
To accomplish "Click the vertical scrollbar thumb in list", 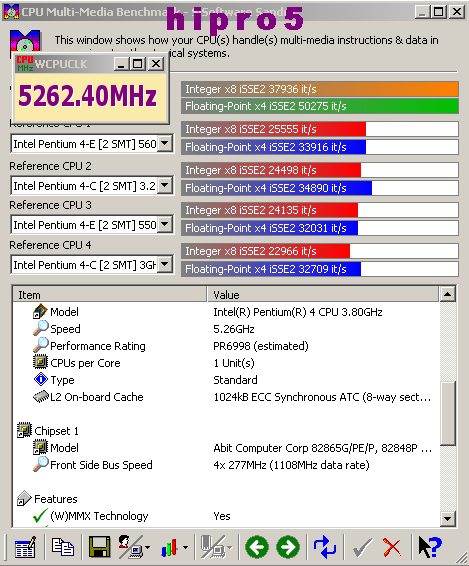I will click(x=448, y=413).
